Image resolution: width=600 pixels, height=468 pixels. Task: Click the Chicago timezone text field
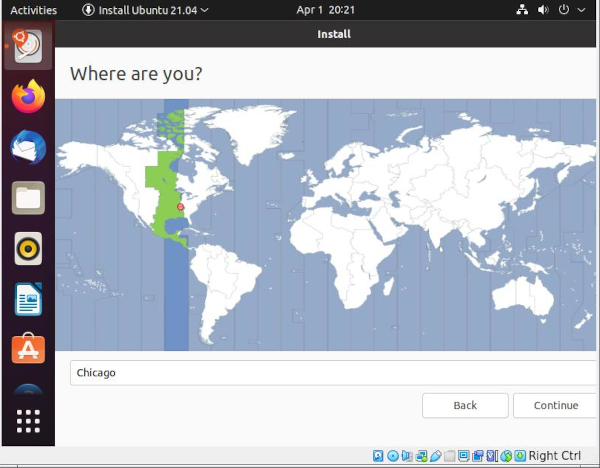(x=330, y=373)
